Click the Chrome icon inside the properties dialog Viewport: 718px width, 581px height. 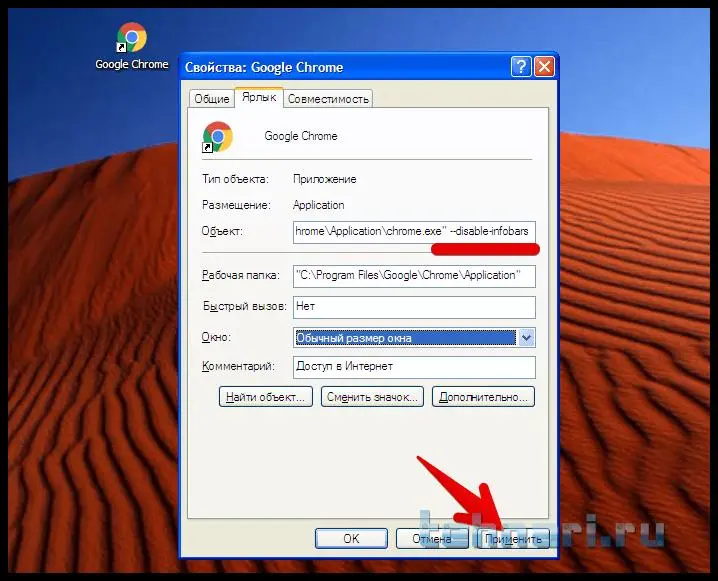click(218, 137)
